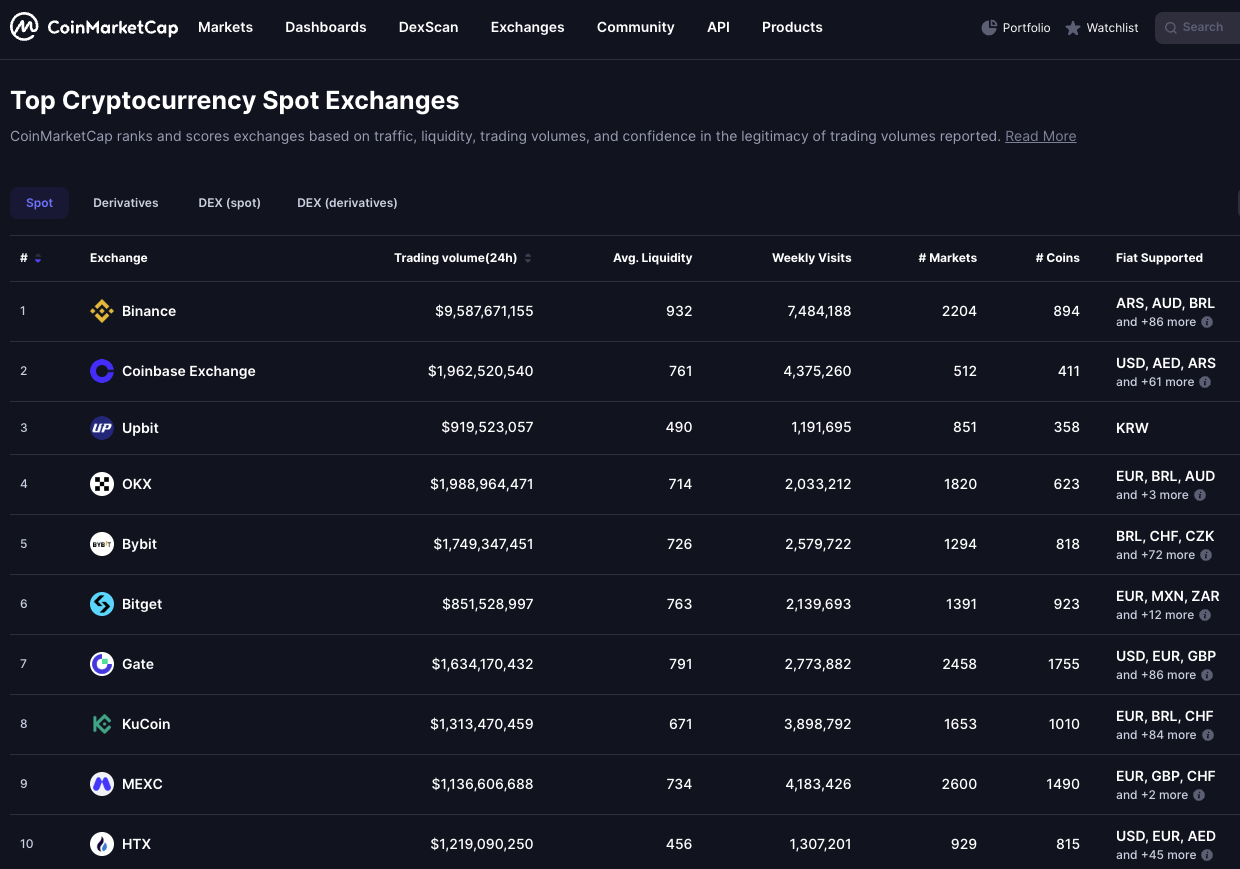The image size is (1240, 869).
Task: Focus the Search input field
Action: pyautogui.click(x=1198, y=28)
